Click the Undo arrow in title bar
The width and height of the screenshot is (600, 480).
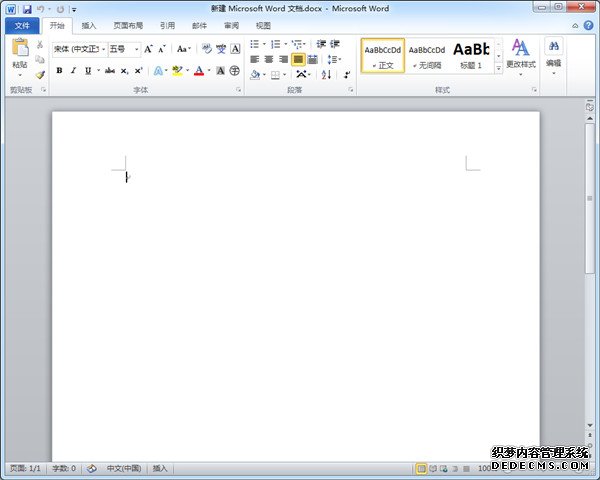point(41,9)
